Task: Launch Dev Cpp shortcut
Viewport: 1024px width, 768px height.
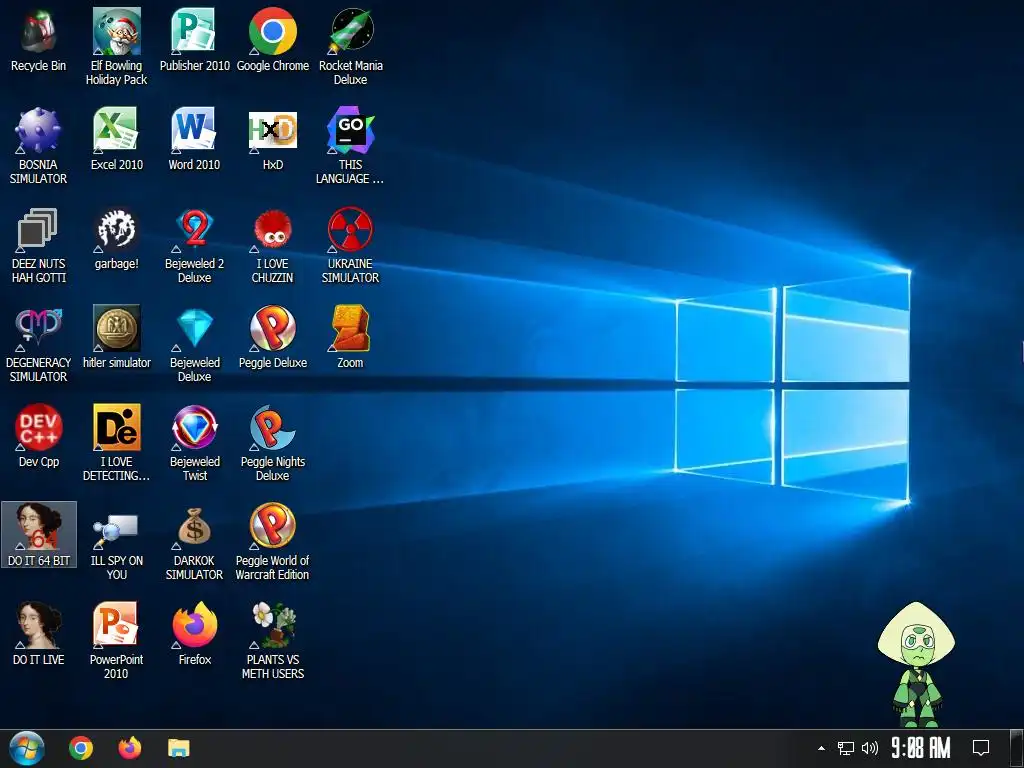Action: click(x=39, y=436)
